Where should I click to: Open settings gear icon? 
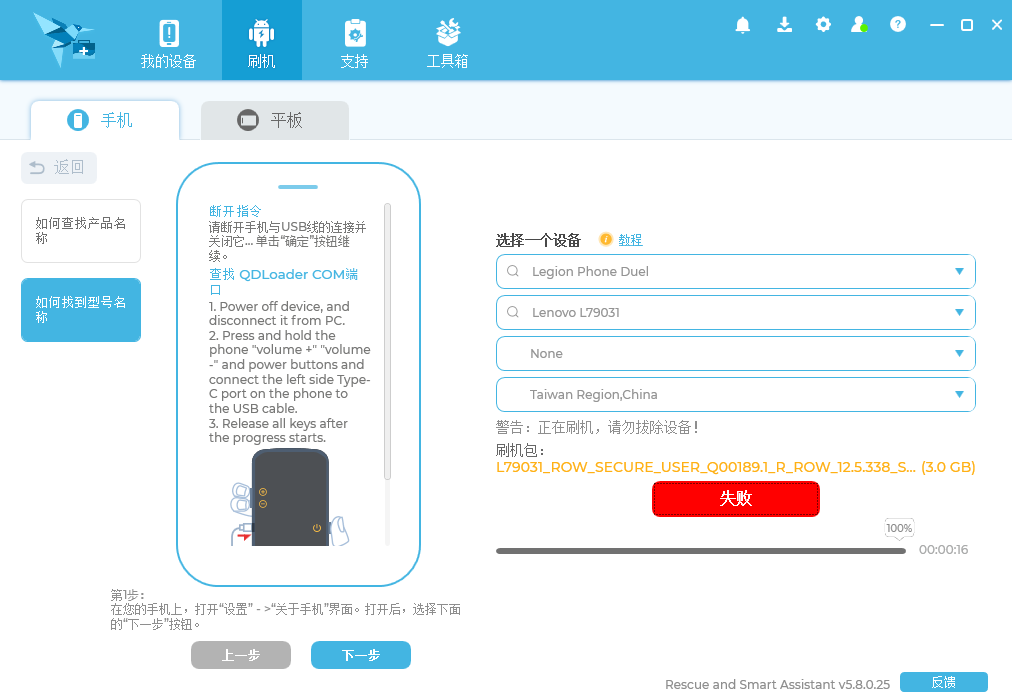tap(823, 25)
